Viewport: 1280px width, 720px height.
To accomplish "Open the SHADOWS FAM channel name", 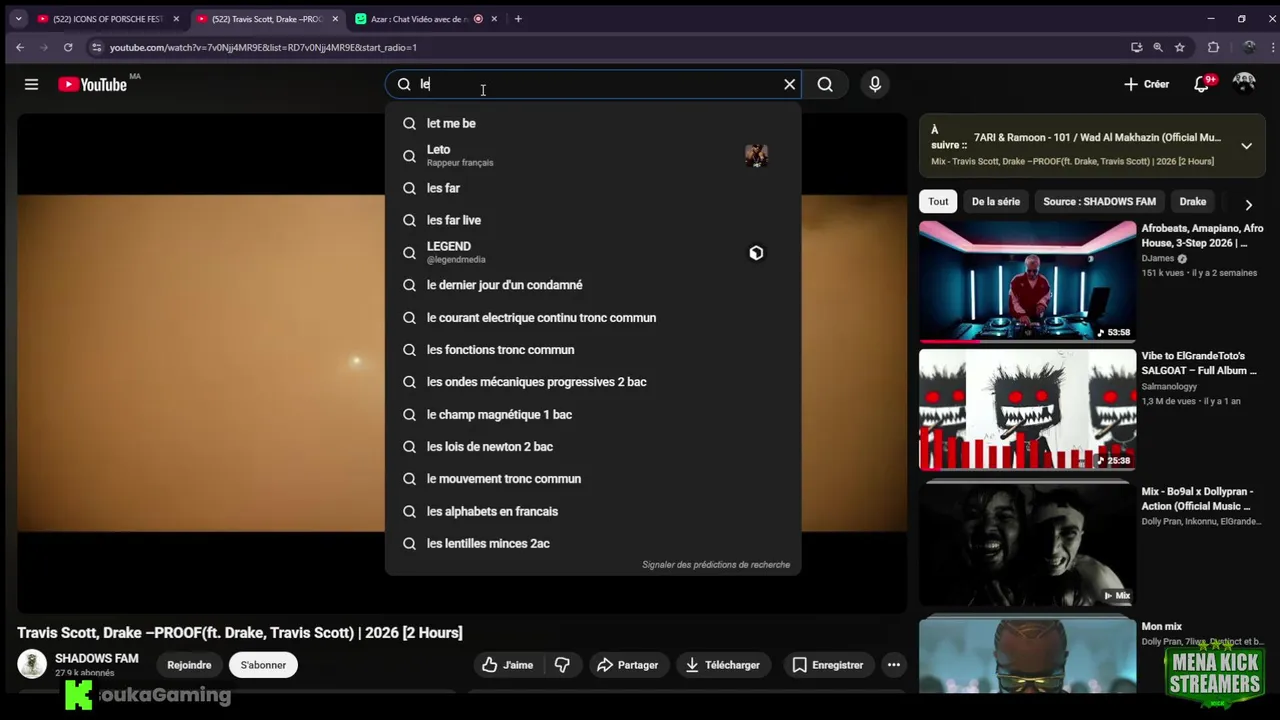I will click(97, 659).
